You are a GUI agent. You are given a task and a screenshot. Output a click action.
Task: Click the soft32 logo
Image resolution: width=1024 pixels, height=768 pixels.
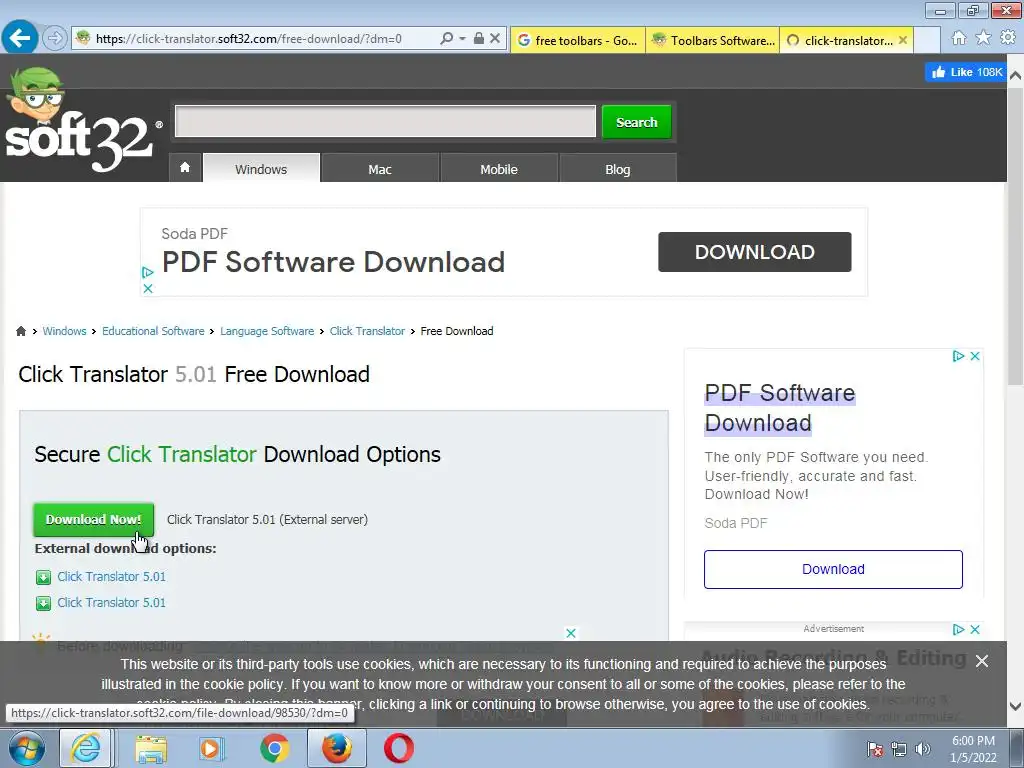pyautogui.click(x=82, y=121)
